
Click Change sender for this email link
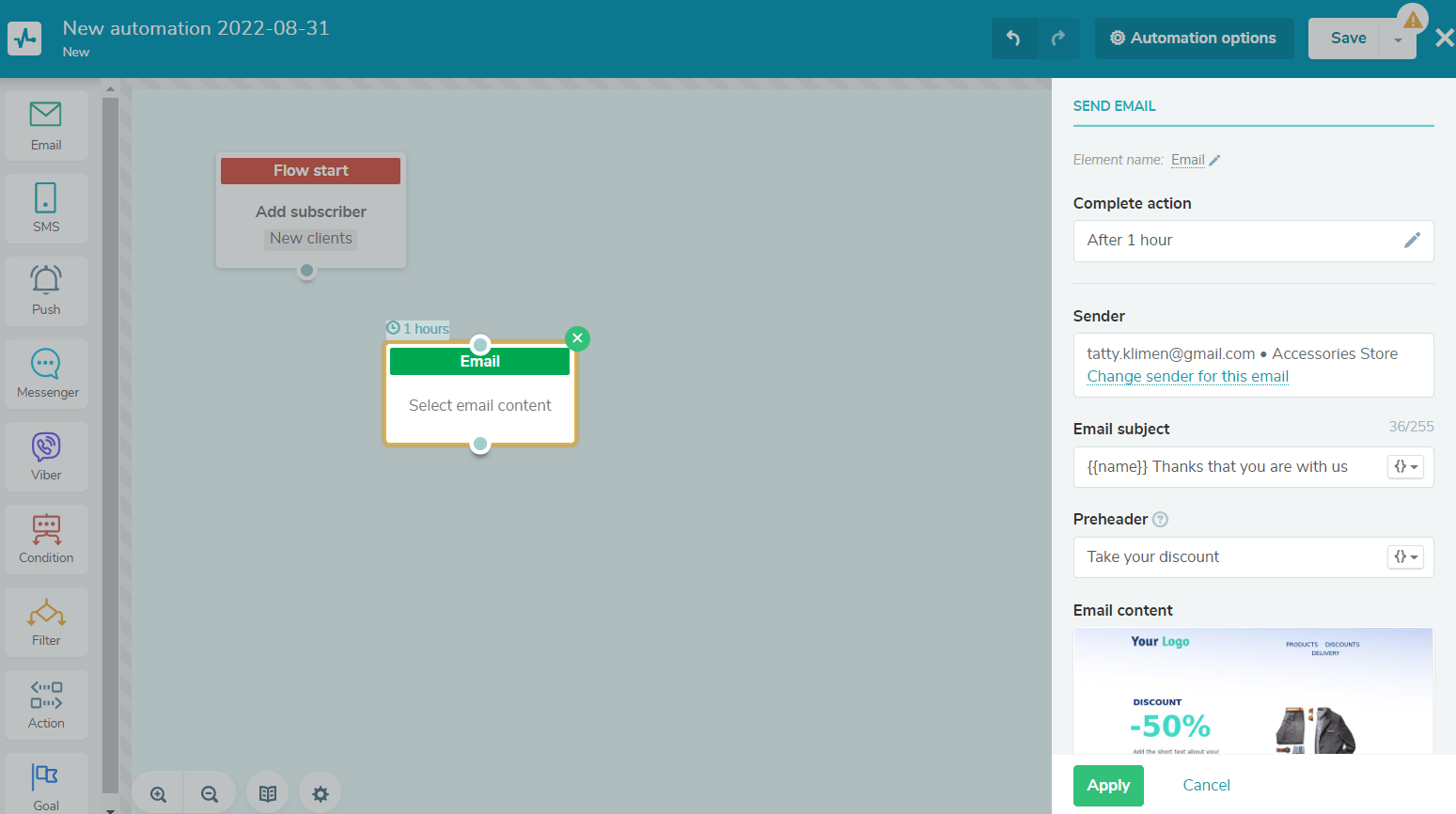tap(1187, 377)
